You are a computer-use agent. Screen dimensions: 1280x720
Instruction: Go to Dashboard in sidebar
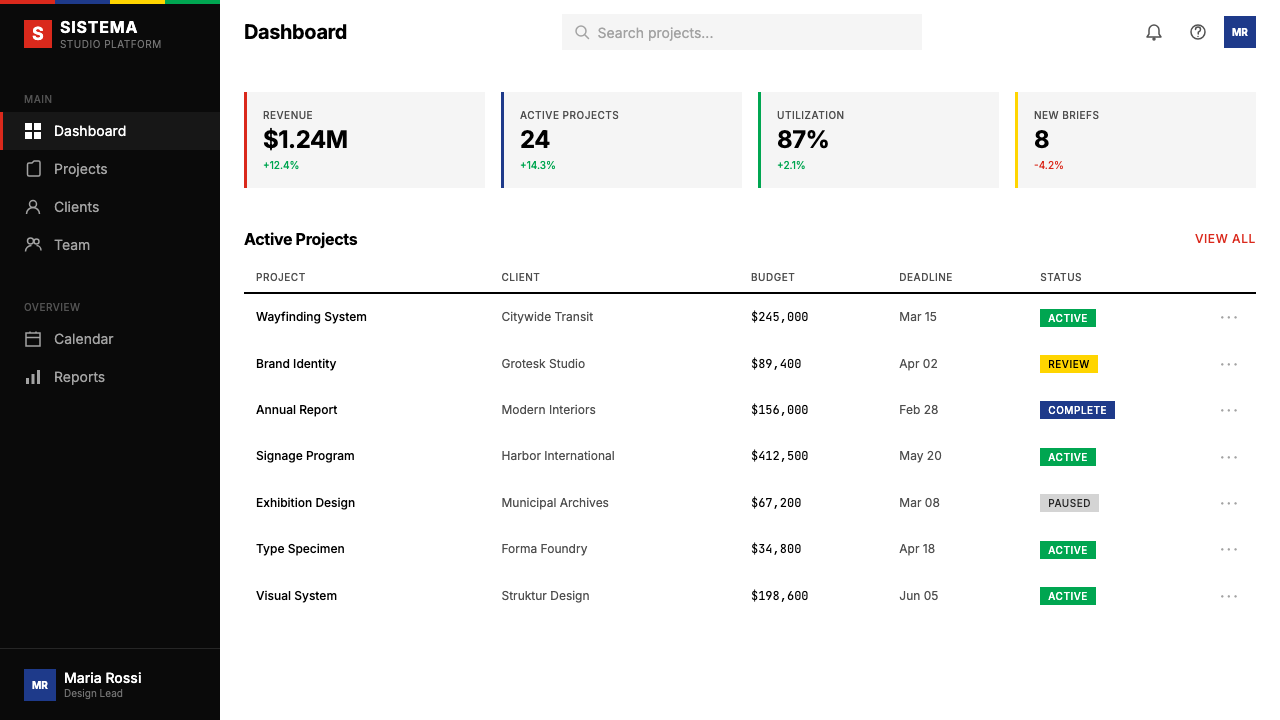[x=110, y=131]
